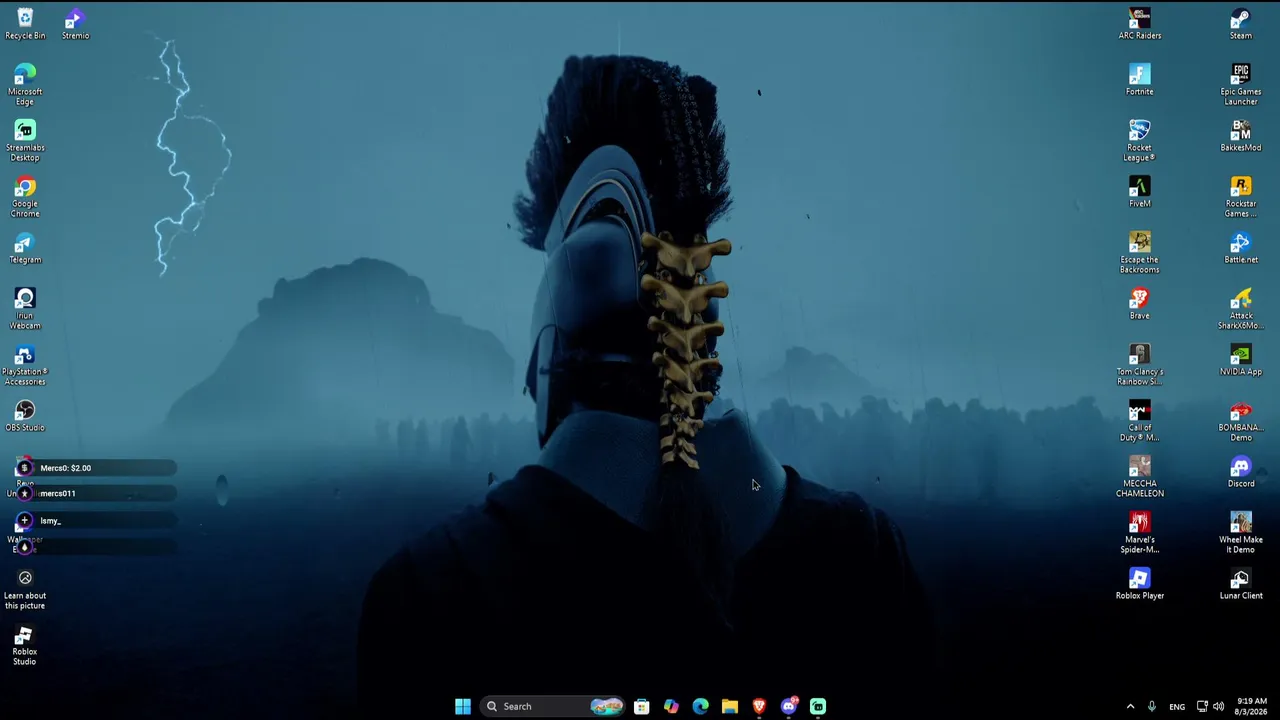Select the ARC Raiders desktop icon

[1140, 24]
